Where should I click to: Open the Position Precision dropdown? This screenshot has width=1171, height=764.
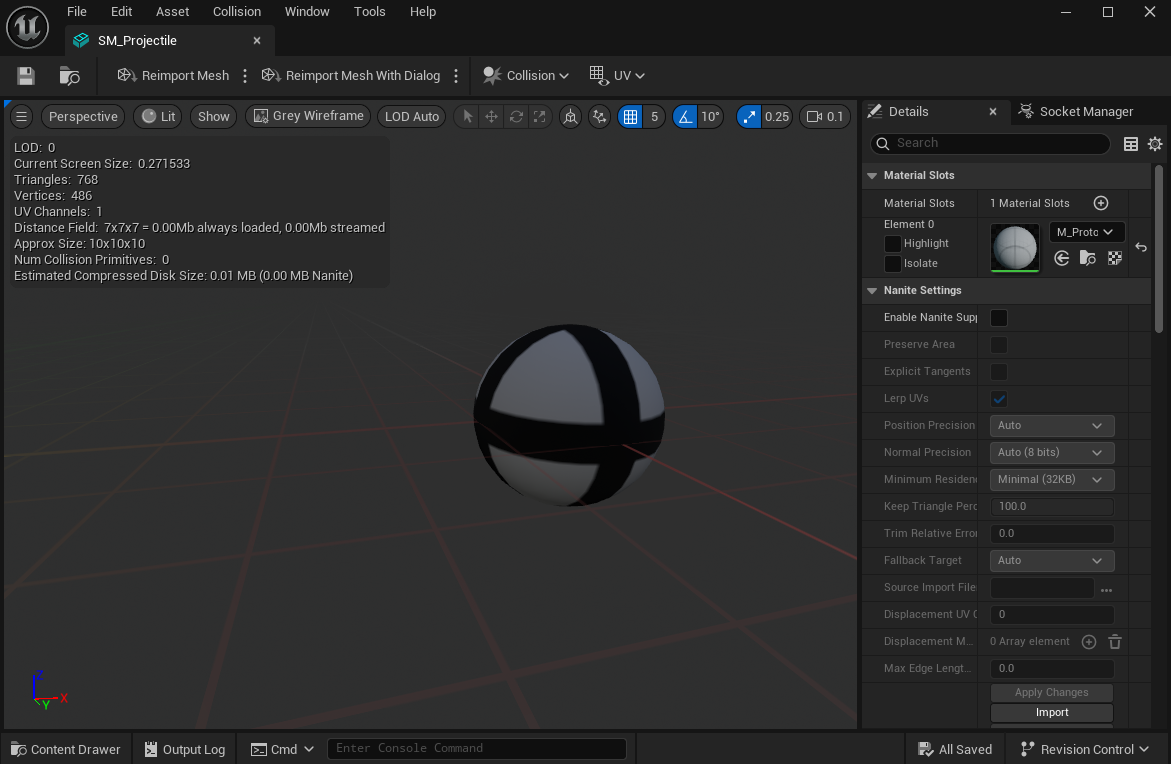[x=1051, y=426]
